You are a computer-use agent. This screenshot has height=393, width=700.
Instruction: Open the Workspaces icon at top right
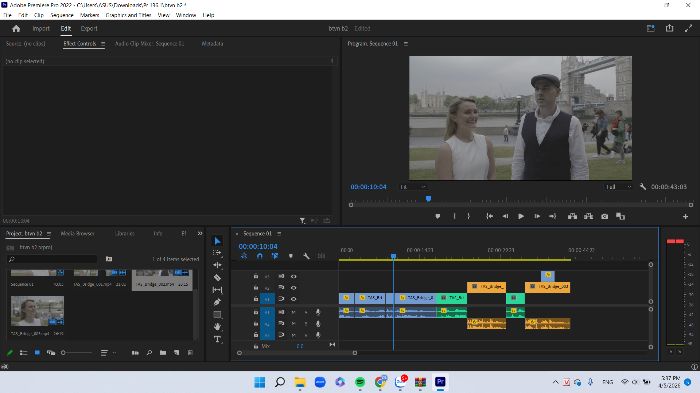pyautogui.click(x=650, y=28)
